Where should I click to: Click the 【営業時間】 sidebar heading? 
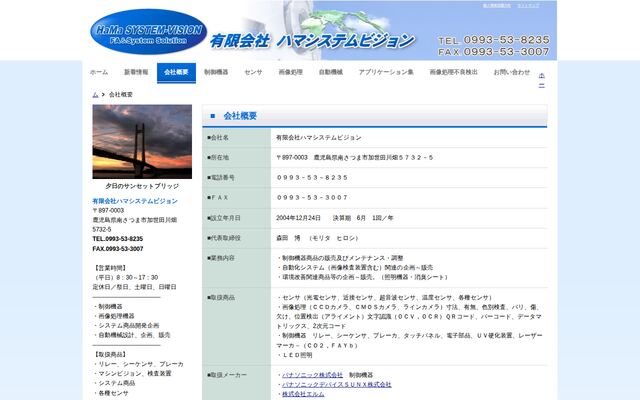(x=110, y=268)
